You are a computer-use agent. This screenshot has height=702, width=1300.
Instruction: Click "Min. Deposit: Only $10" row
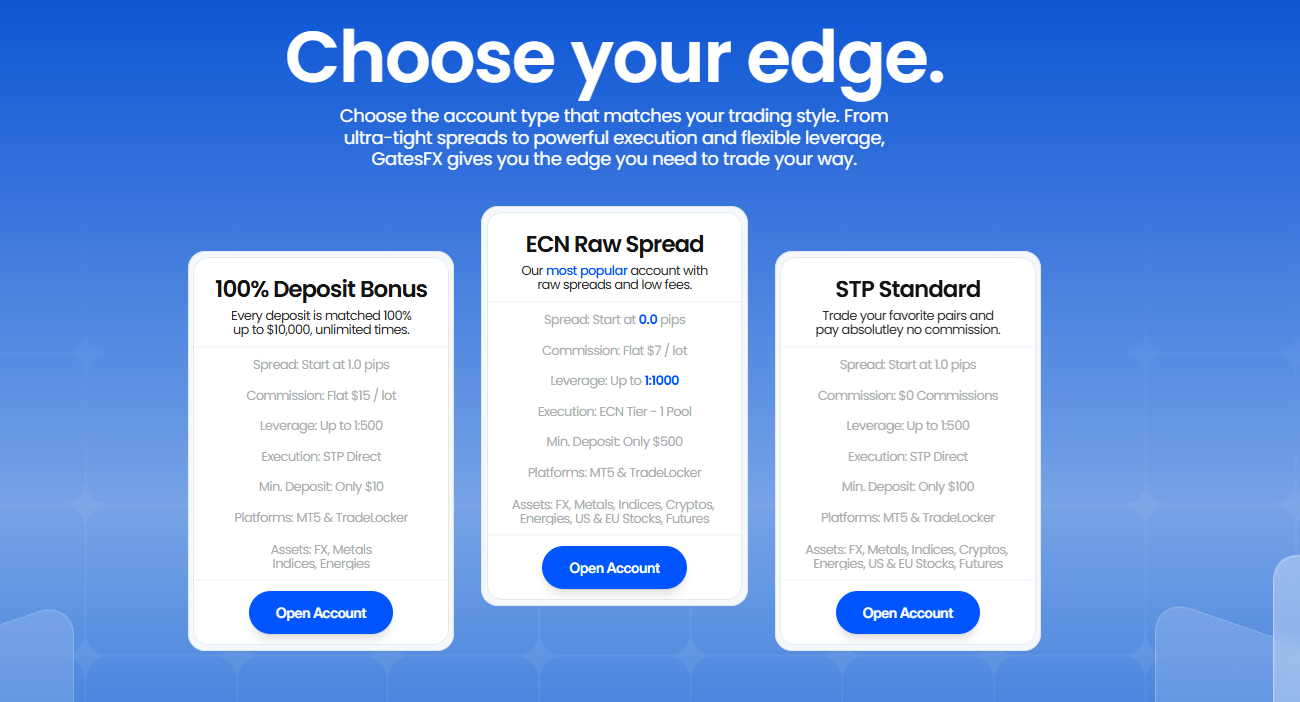321,487
